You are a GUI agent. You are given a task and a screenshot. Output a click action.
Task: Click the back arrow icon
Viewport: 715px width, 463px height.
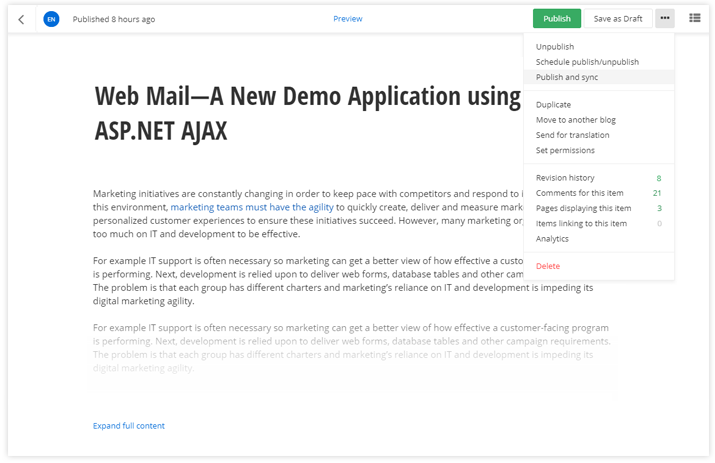pos(21,19)
